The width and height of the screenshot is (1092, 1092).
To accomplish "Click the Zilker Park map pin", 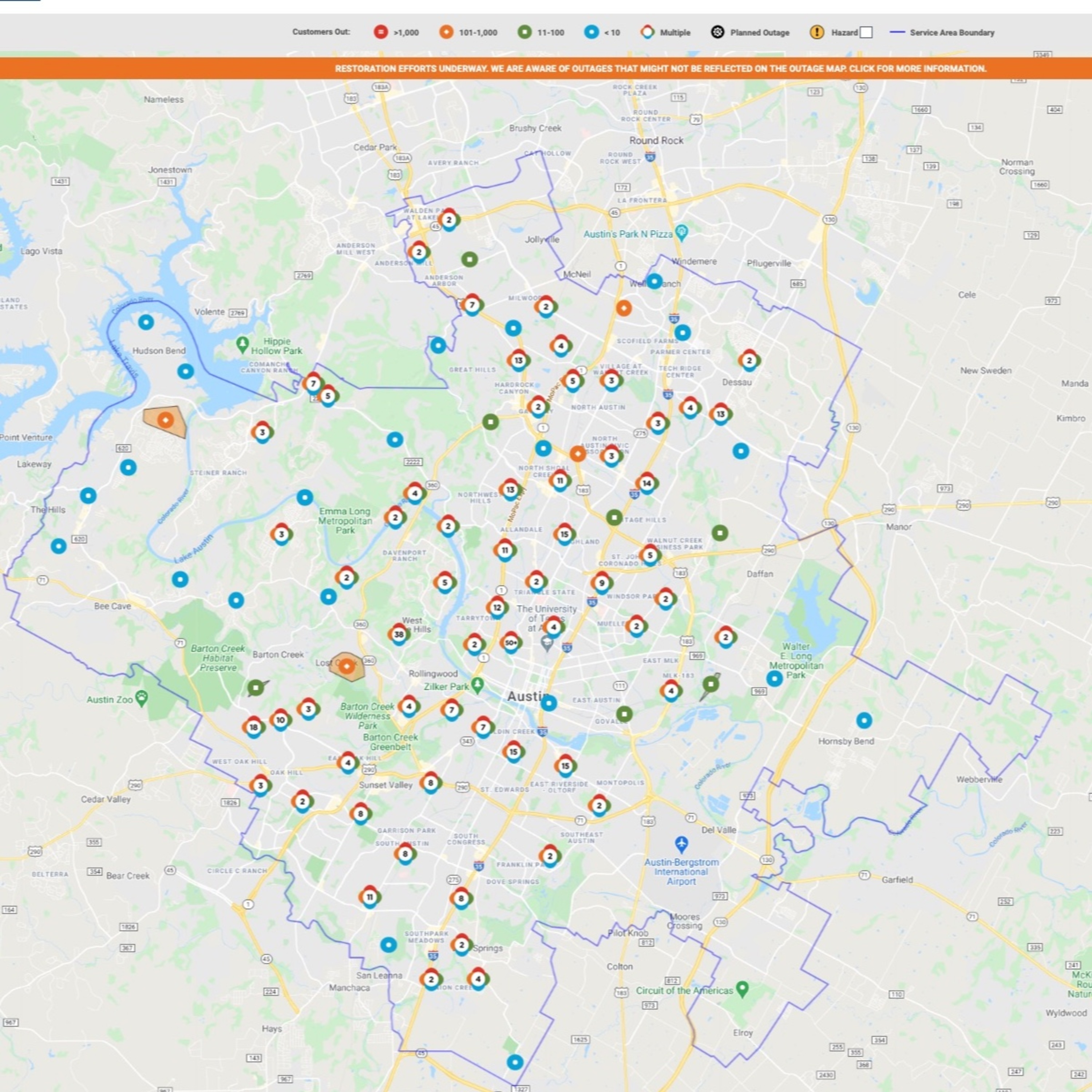I will [x=478, y=685].
